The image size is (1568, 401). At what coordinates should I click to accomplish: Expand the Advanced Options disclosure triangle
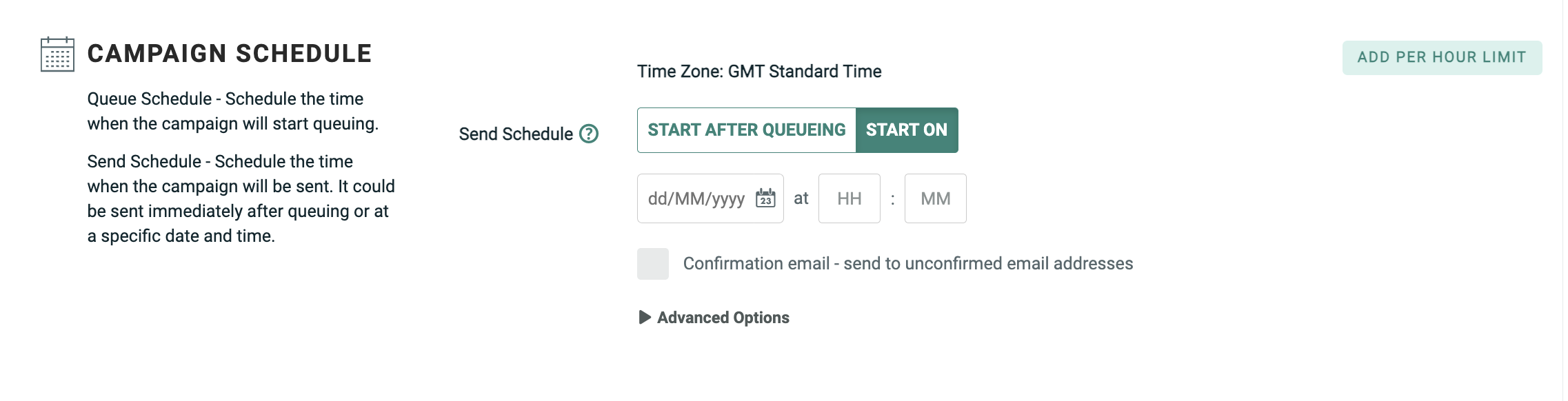(645, 318)
